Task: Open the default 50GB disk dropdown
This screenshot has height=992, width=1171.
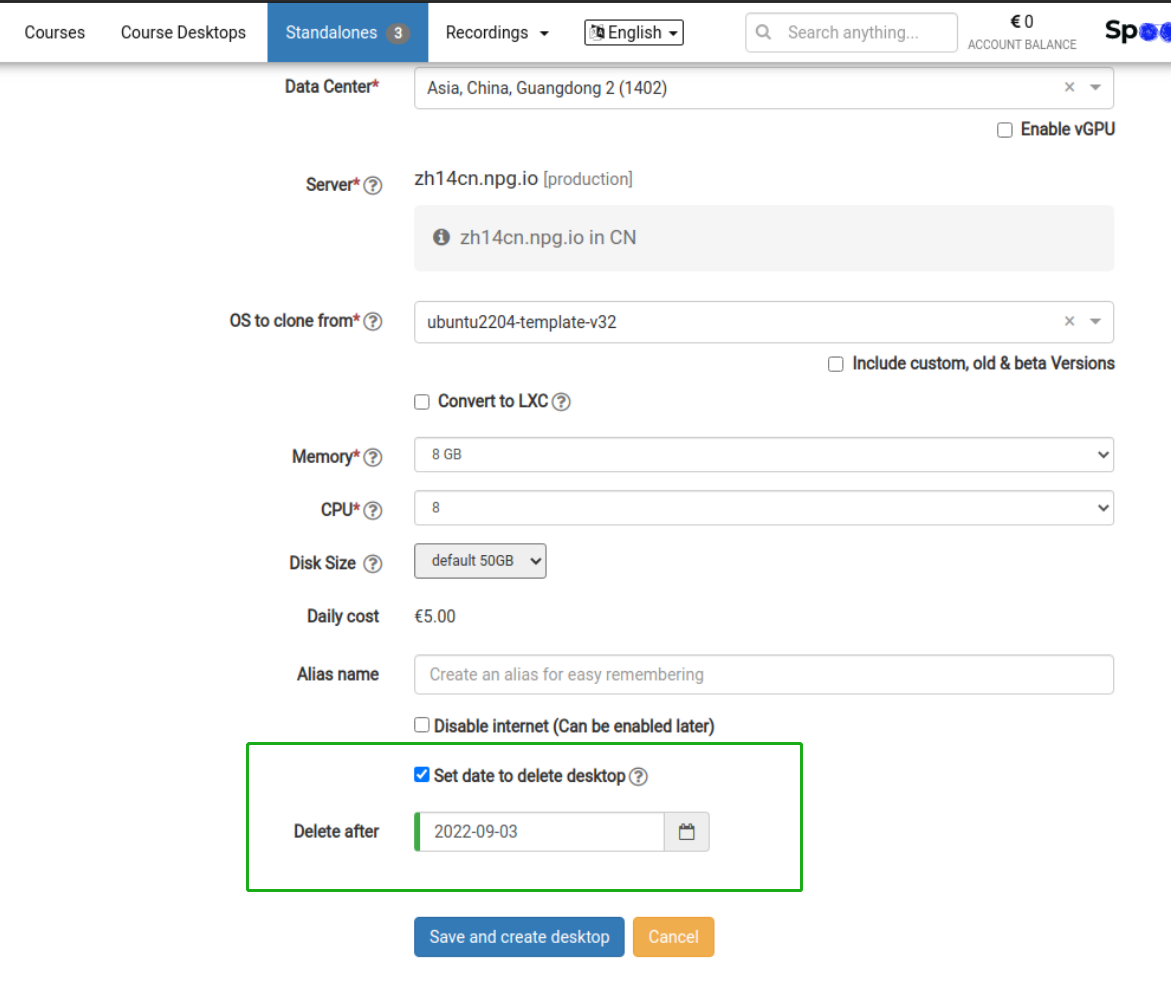Action: (480, 561)
